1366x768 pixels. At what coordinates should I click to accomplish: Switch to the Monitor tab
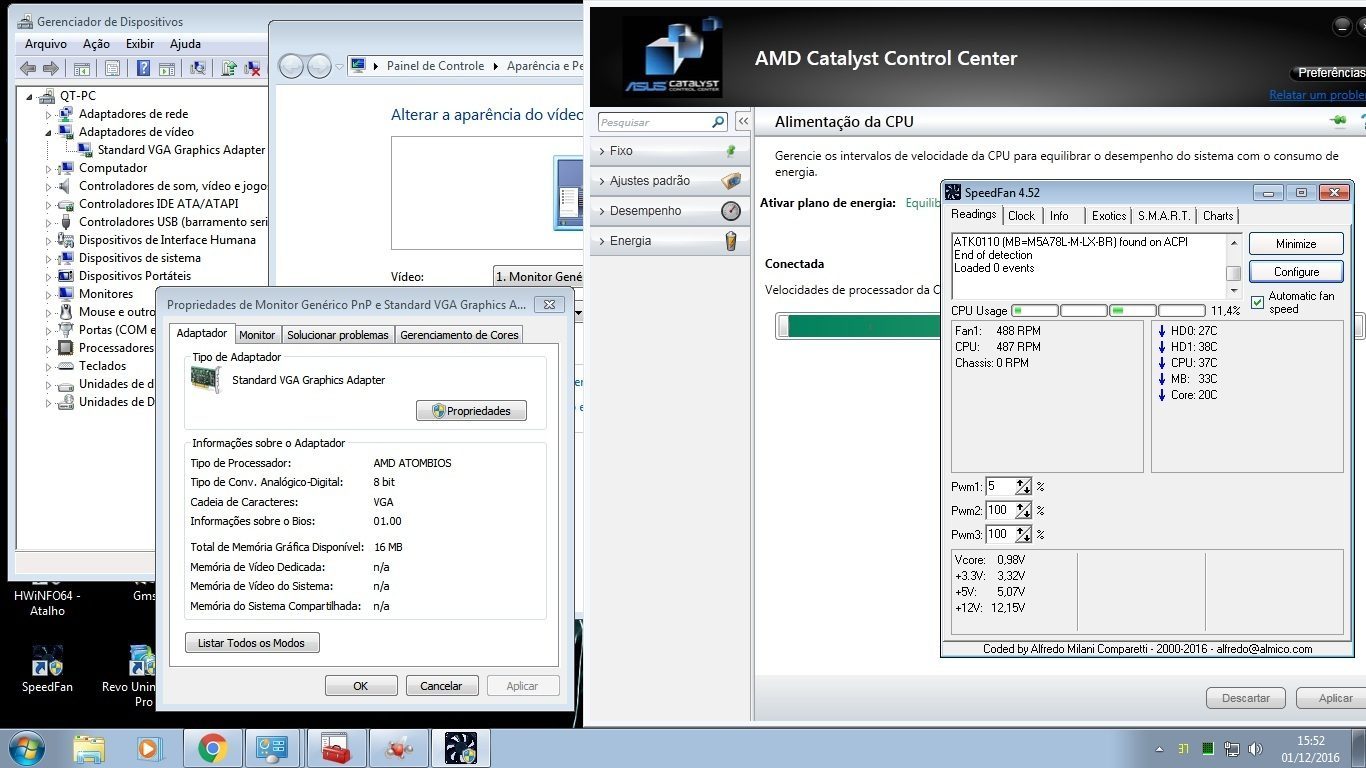tap(257, 335)
